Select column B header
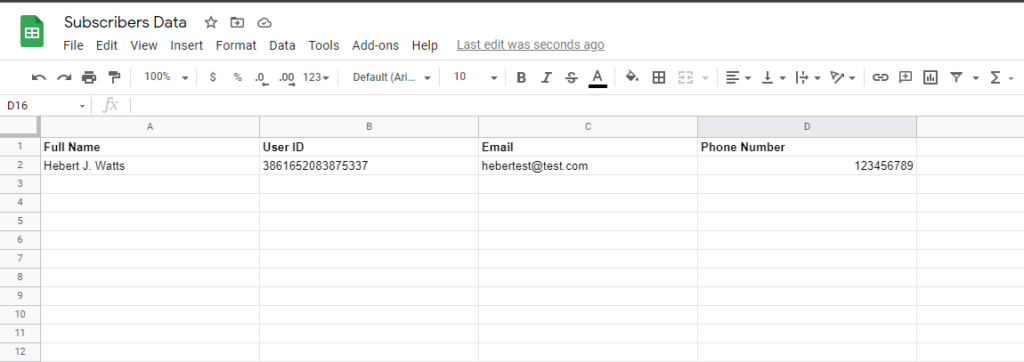The width and height of the screenshot is (1024, 362). click(x=369, y=127)
